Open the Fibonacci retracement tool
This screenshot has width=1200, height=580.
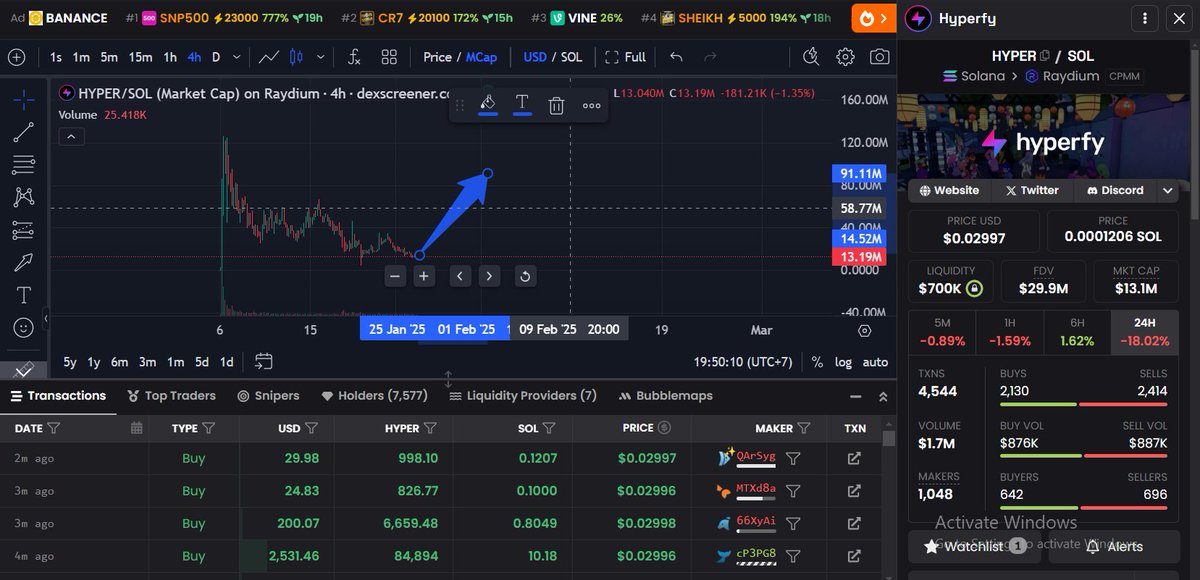24,164
